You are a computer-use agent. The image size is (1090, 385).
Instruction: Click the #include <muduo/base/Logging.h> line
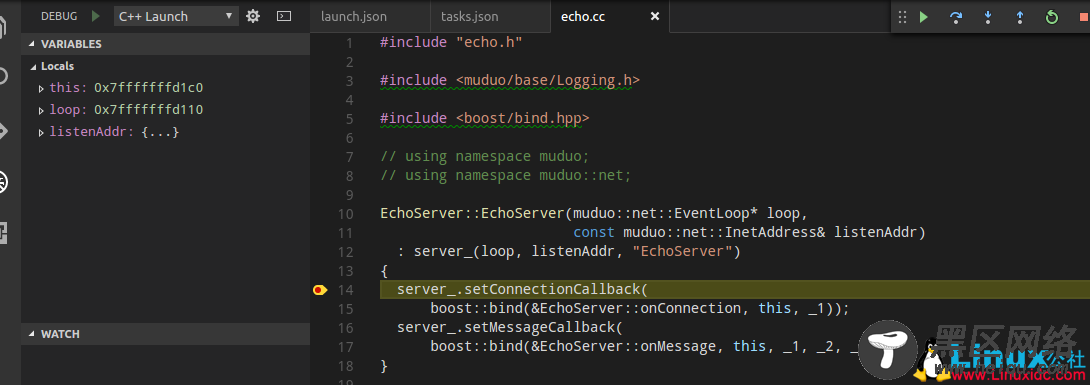click(510, 81)
